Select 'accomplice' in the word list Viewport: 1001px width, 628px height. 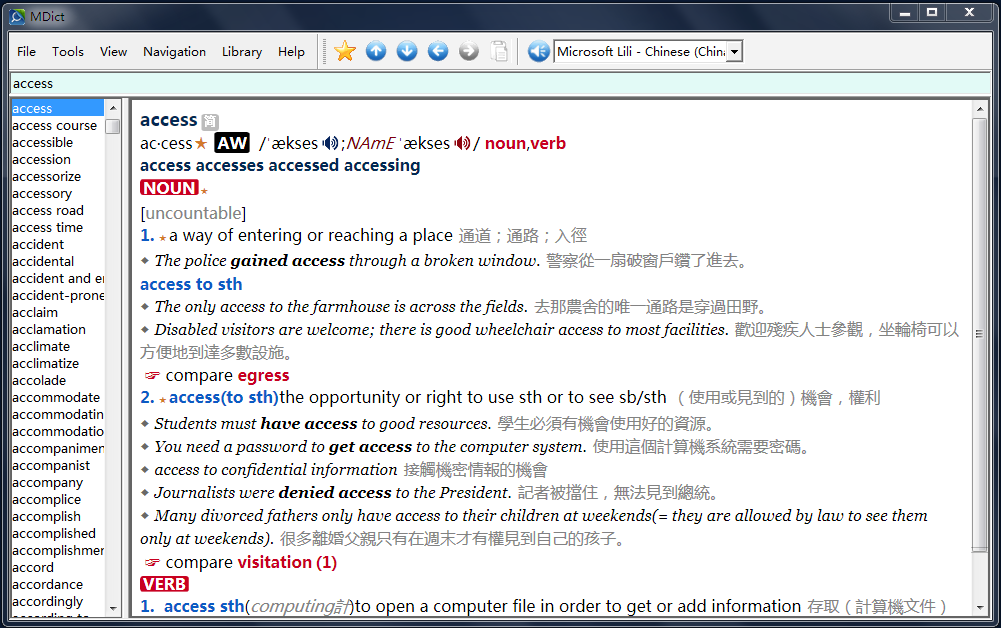click(x=47, y=500)
